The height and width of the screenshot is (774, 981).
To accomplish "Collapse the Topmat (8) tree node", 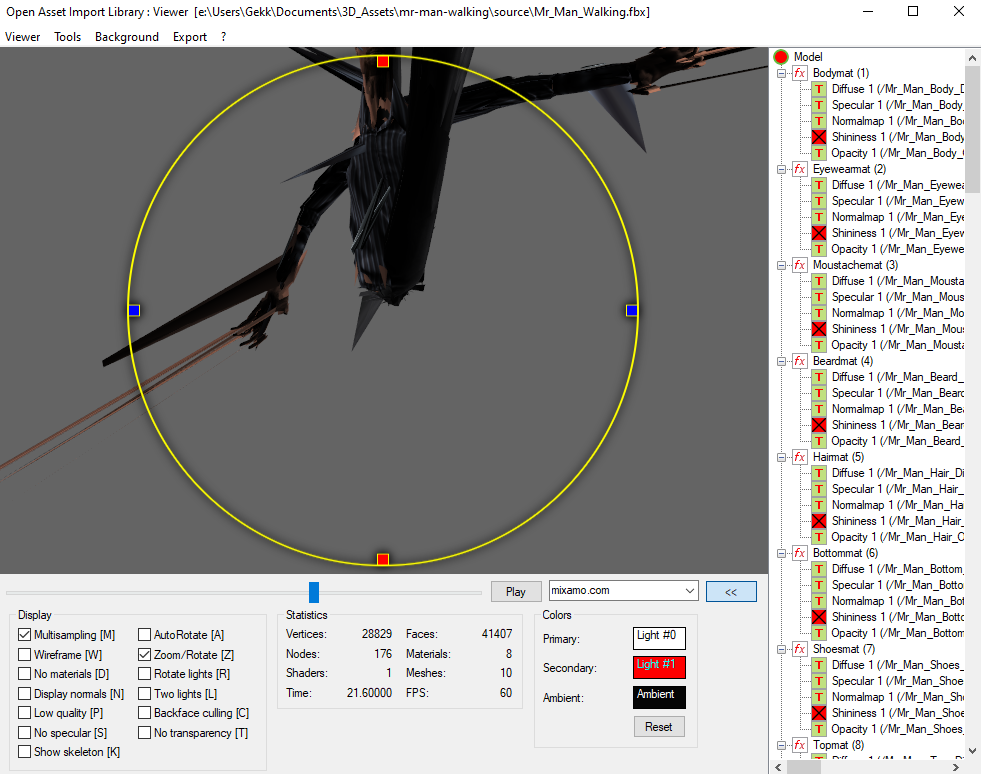I will click(x=781, y=745).
